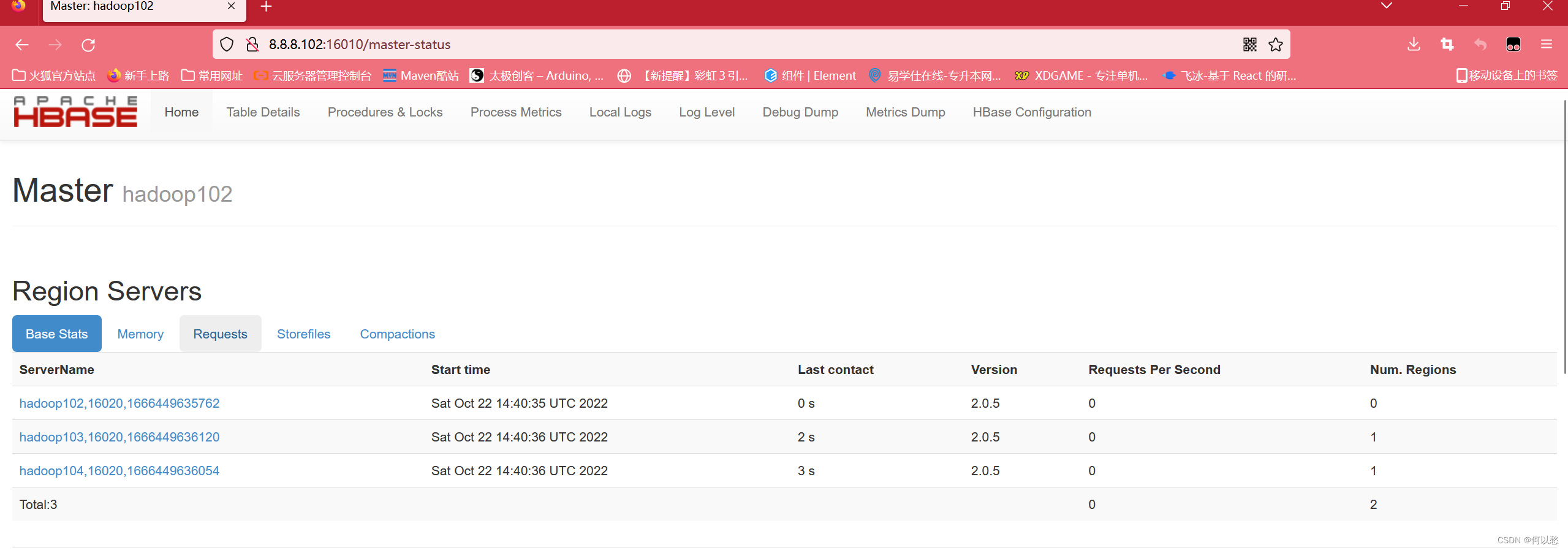
Task: Open Metrics Dump page
Action: point(905,112)
